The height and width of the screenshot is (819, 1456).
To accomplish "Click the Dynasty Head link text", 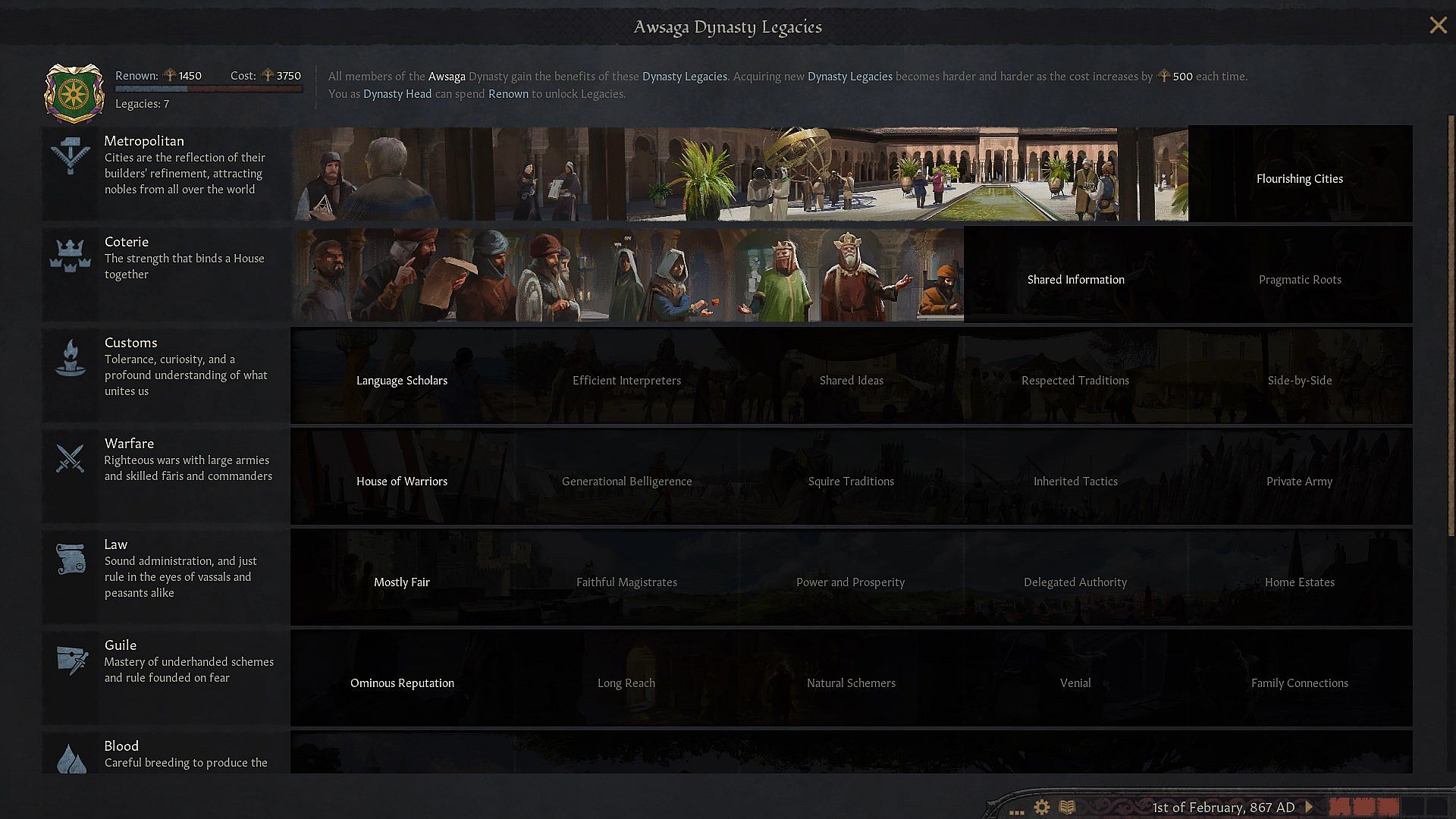I will pyautogui.click(x=397, y=94).
